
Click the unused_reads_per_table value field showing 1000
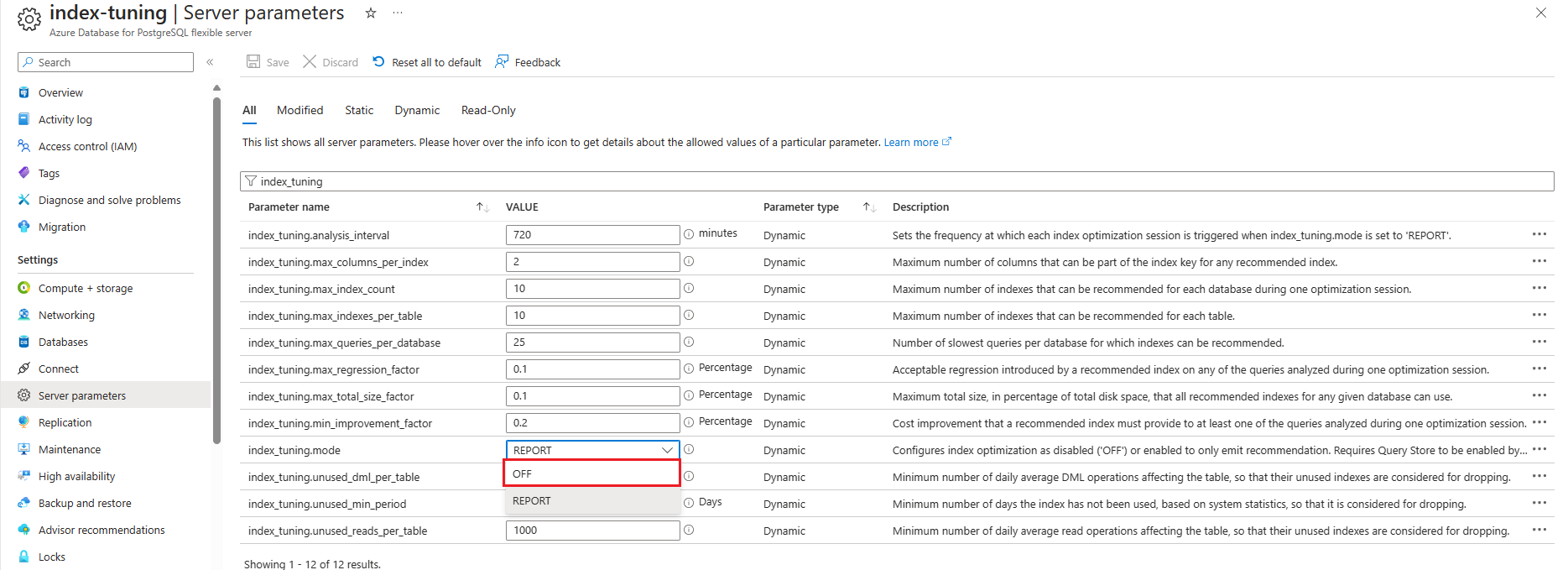(593, 531)
